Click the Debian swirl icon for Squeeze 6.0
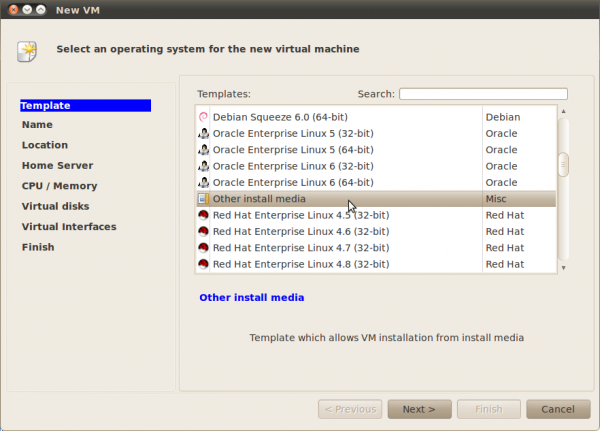 (x=203, y=117)
